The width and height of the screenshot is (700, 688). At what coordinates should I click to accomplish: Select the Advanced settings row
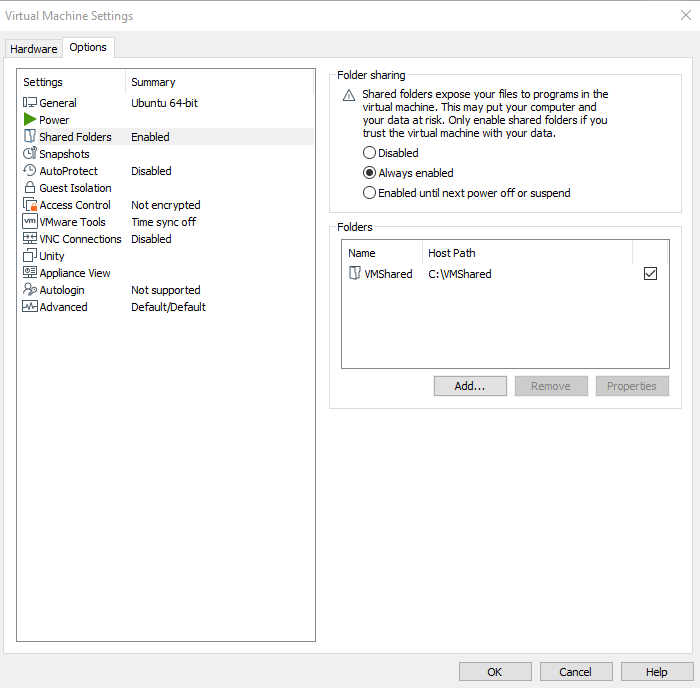167,306
